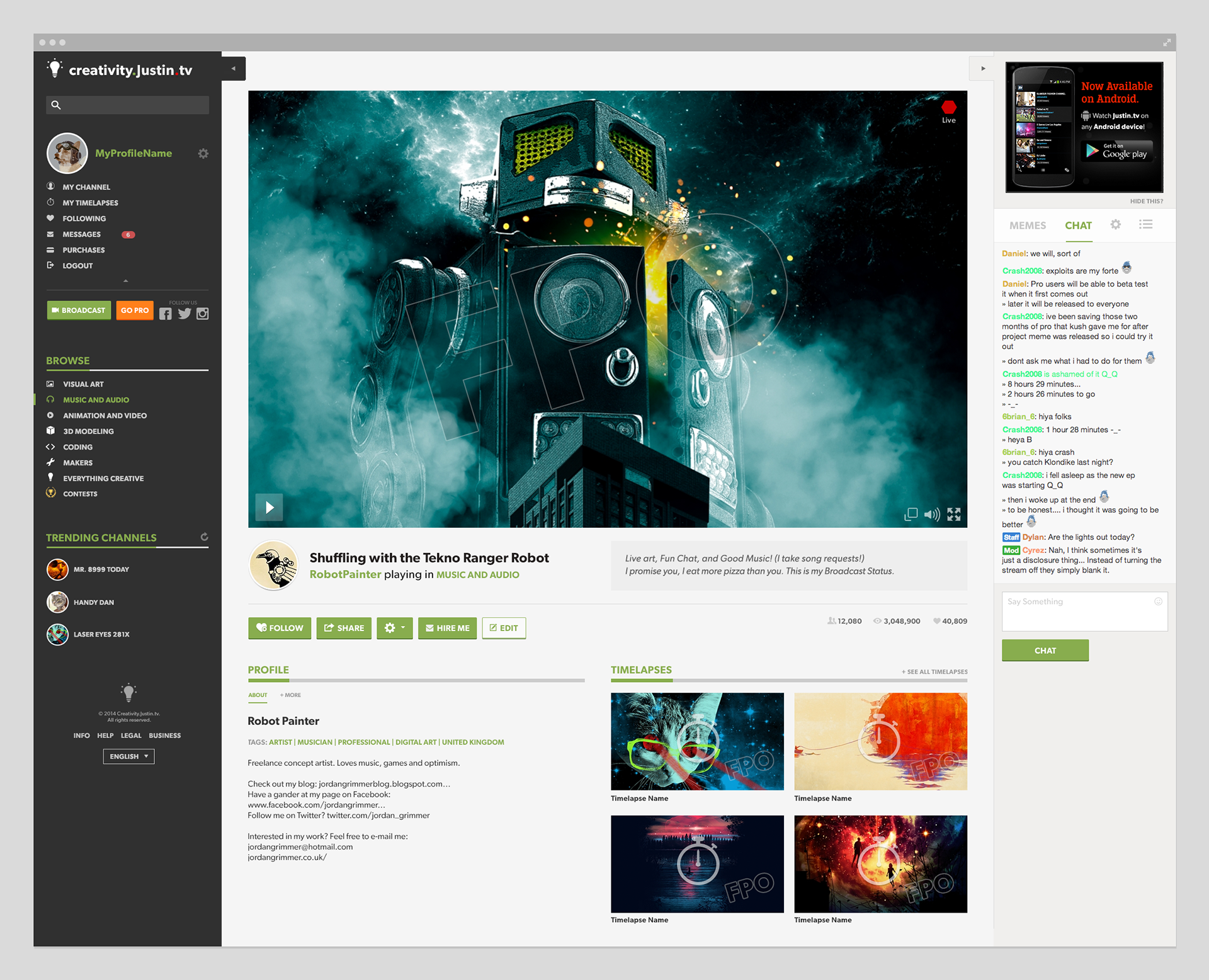The image size is (1209, 980).
Task: Click the search magnifier icon
Action: tap(56, 105)
